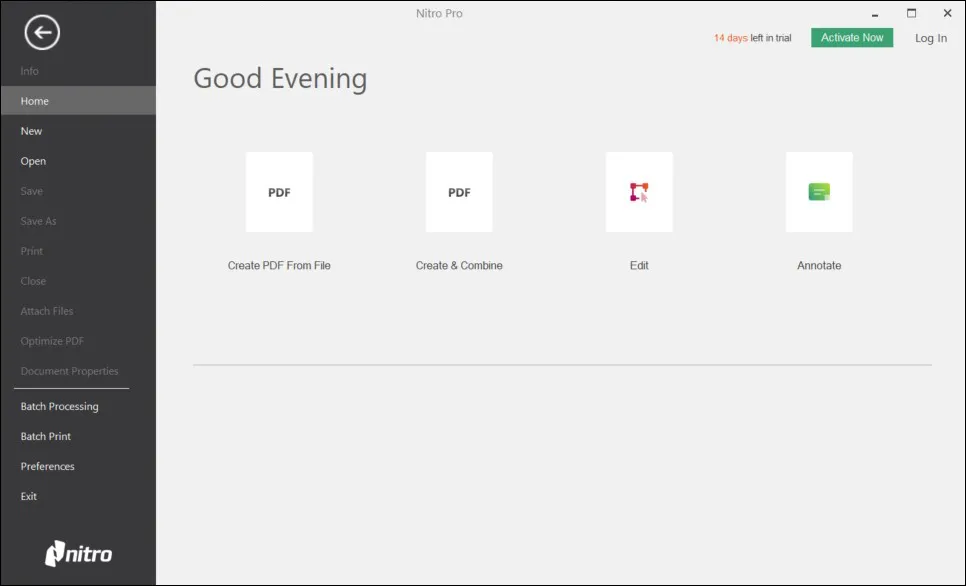The image size is (966, 586).
Task: Maximize the Nitro Pro window
Action: click(x=911, y=13)
